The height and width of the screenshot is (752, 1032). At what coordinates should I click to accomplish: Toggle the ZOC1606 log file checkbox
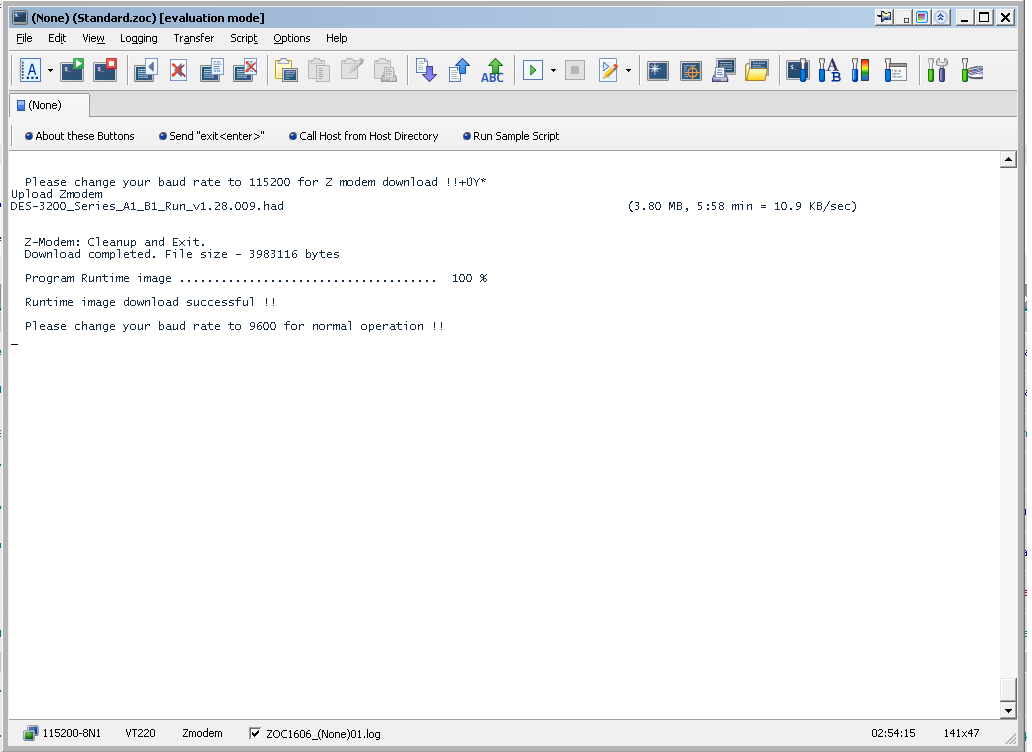255,733
